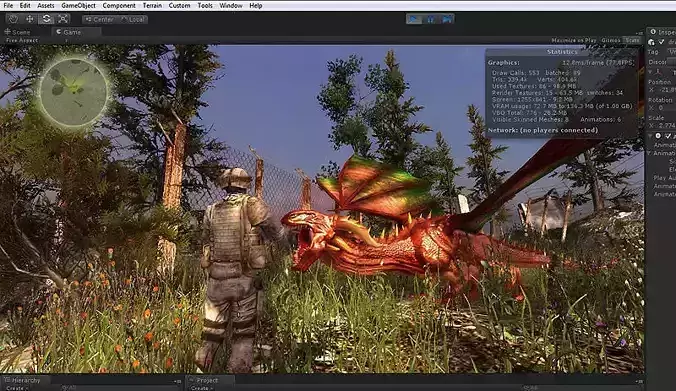Toggle the pivot Center button

(100, 19)
